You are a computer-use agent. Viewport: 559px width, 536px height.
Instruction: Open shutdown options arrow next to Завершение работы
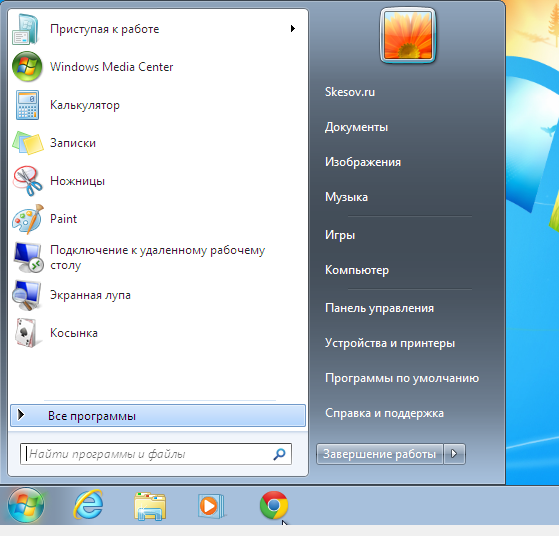[454, 454]
